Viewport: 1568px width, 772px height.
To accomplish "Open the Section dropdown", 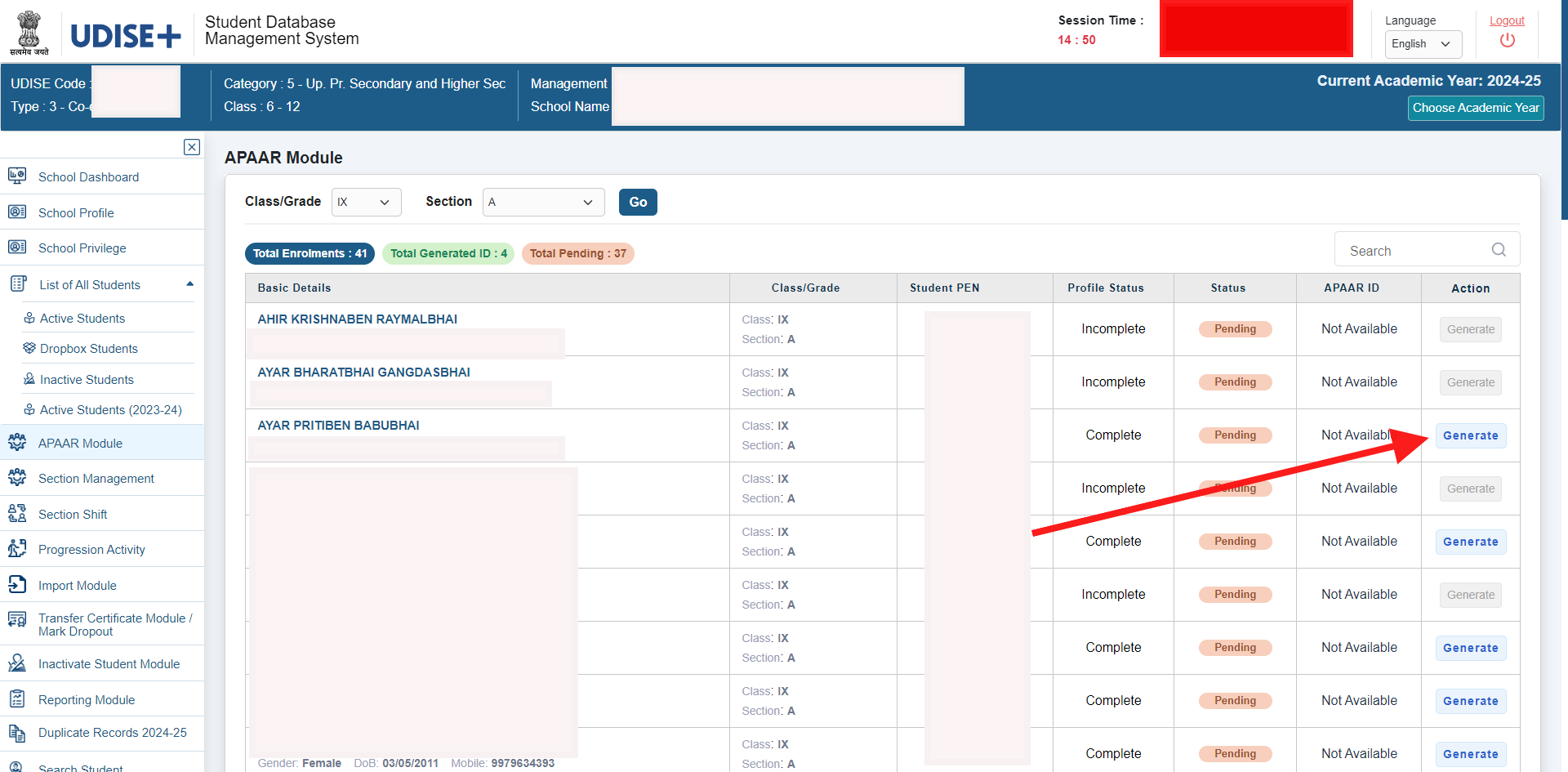I will 542,202.
